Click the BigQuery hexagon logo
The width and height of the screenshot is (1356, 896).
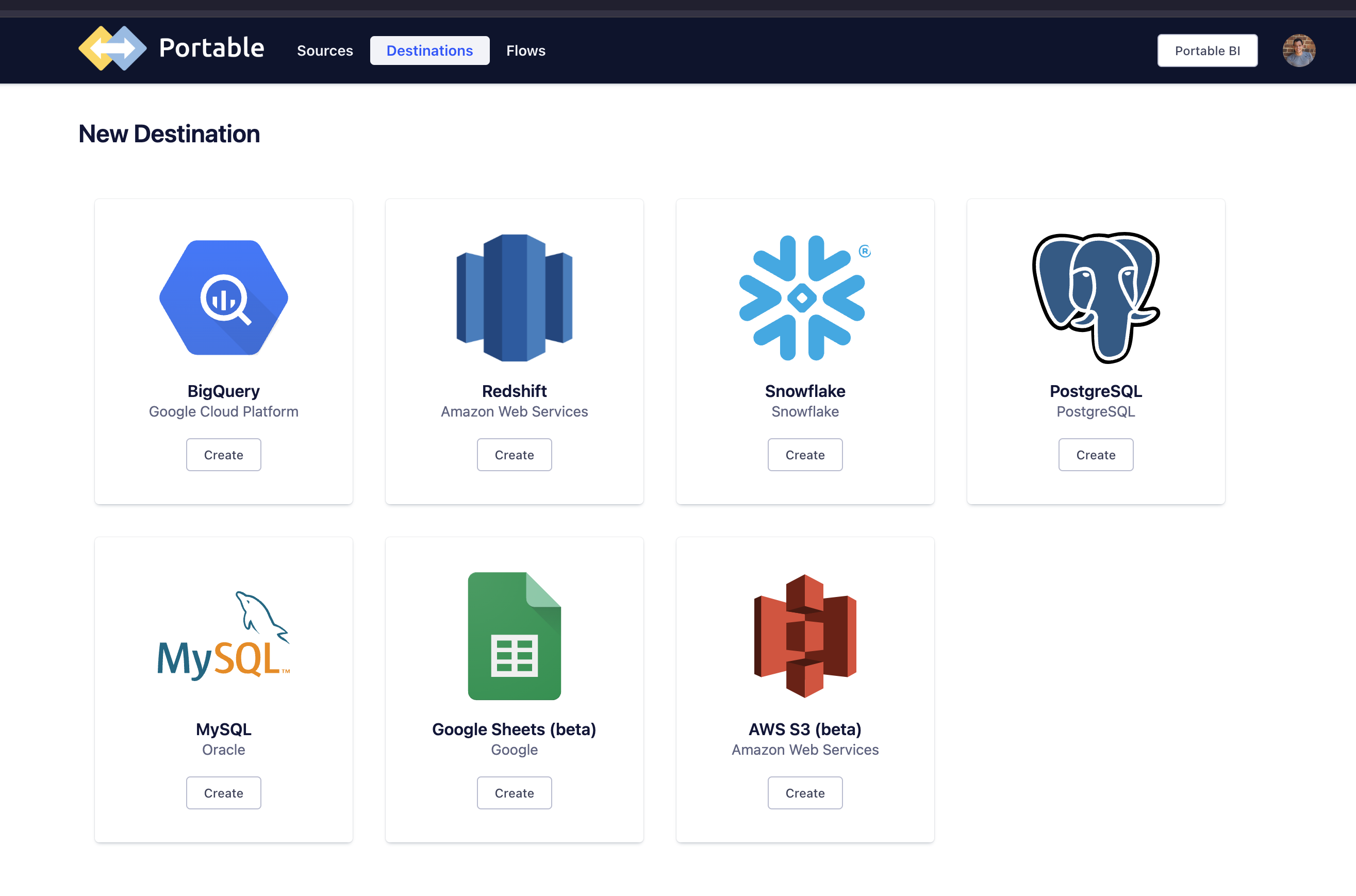pos(223,297)
